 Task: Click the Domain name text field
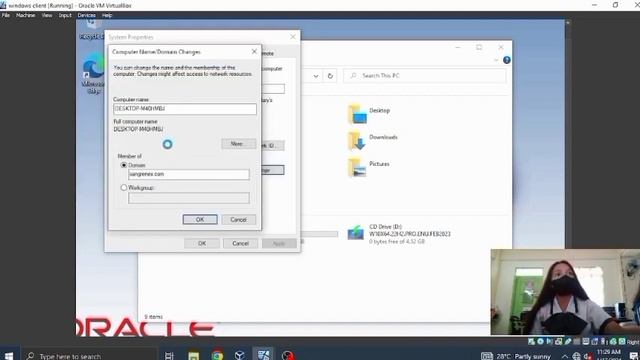189,174
